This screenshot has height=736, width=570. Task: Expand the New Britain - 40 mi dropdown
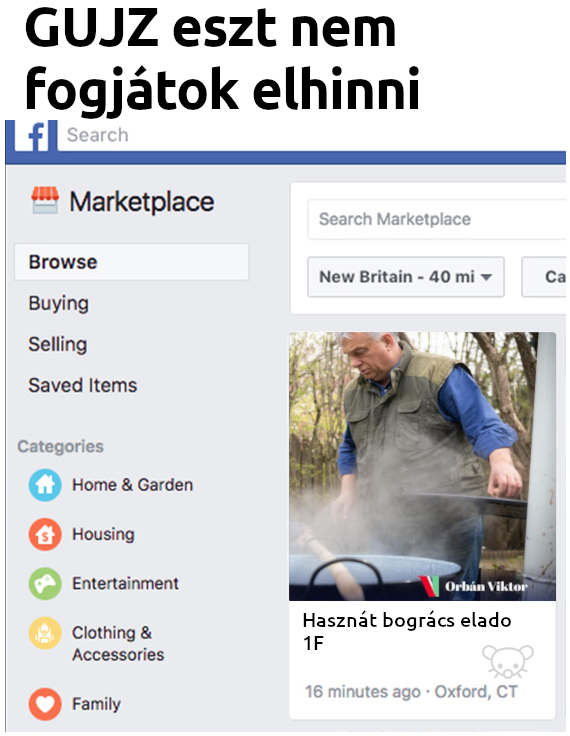tap(406, 276)
